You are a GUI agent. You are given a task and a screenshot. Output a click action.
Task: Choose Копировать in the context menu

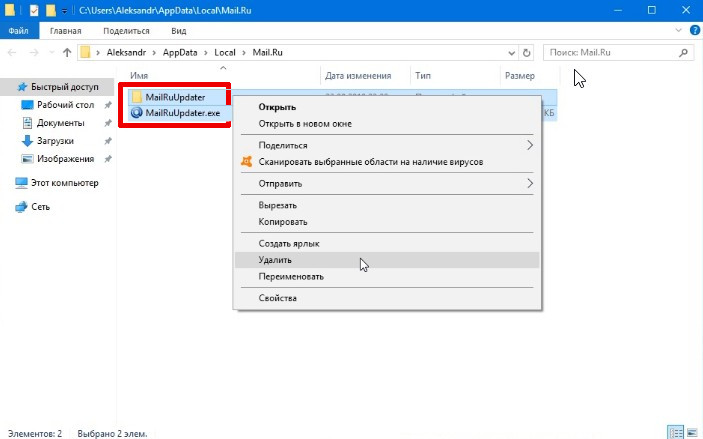coord(387,222)
